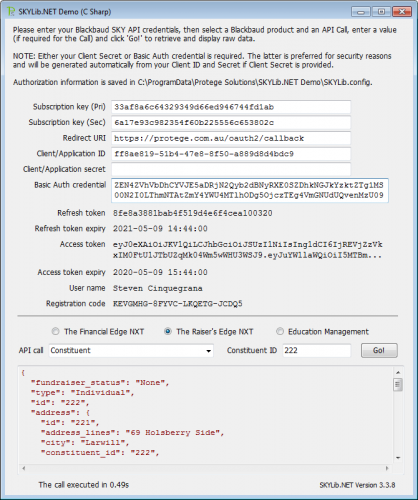Click the status text 'The call executed in 0.49s'
This screenshot has height=500, width=418.
(84, 485)
